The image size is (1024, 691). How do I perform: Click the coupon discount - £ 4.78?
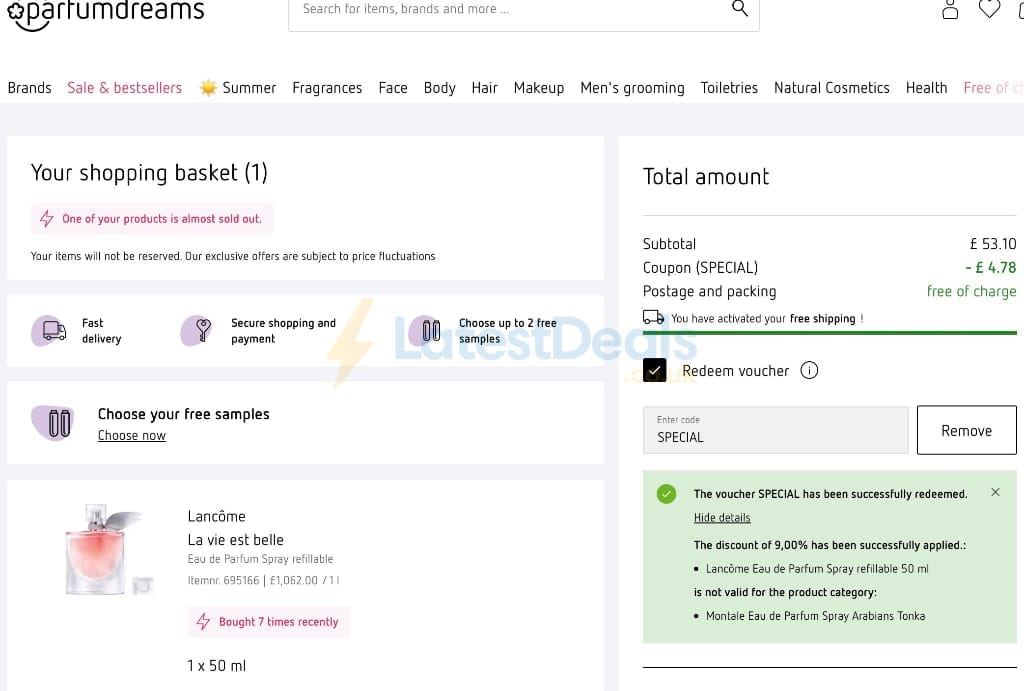click(x=991, y=267)
